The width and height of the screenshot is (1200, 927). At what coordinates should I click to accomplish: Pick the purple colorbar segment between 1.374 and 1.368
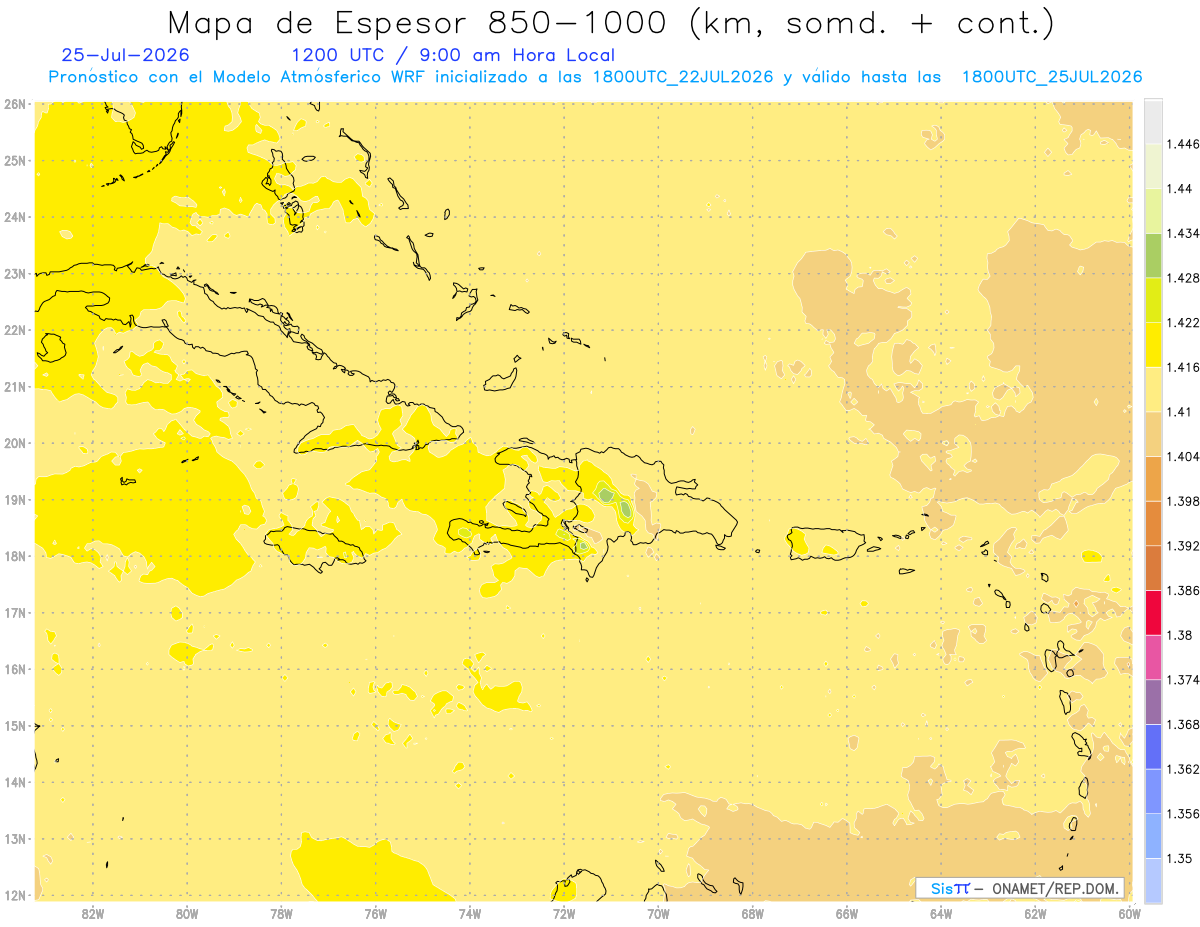coord(1153,702)
